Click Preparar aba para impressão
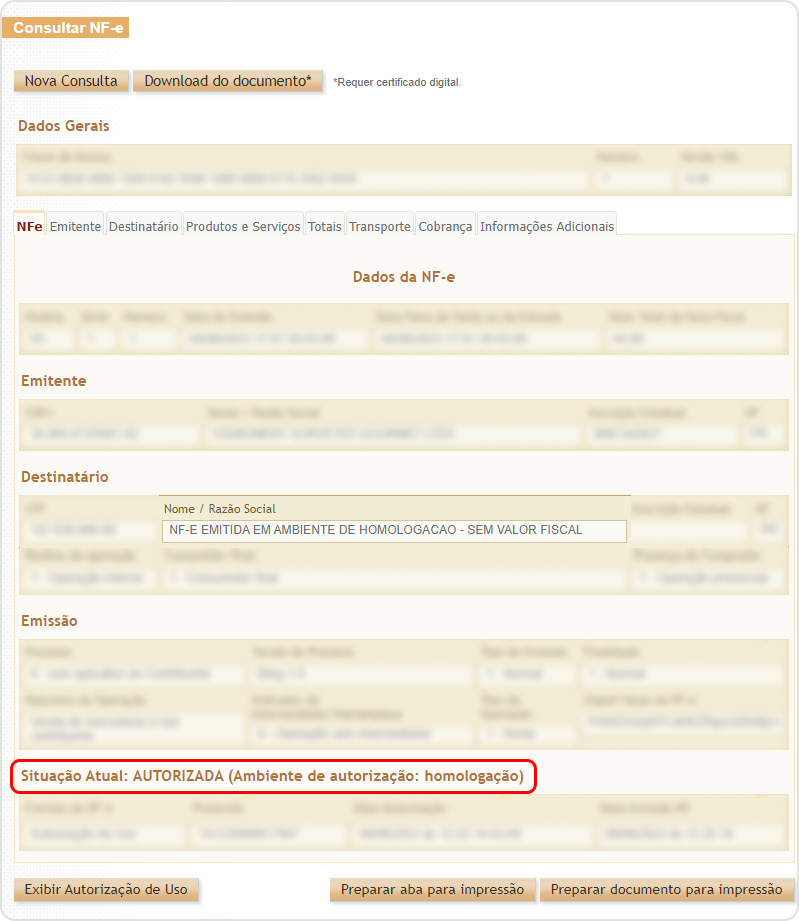 point(432,889)
